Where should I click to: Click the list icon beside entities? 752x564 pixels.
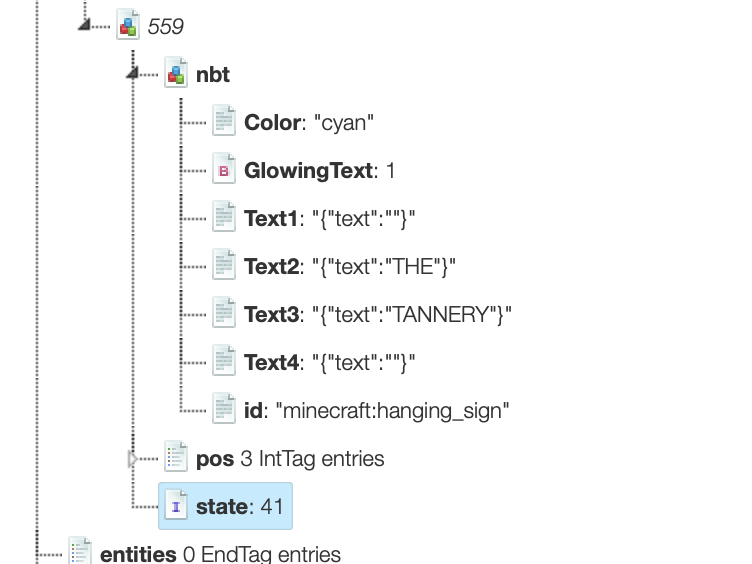(x=80, y=553)
